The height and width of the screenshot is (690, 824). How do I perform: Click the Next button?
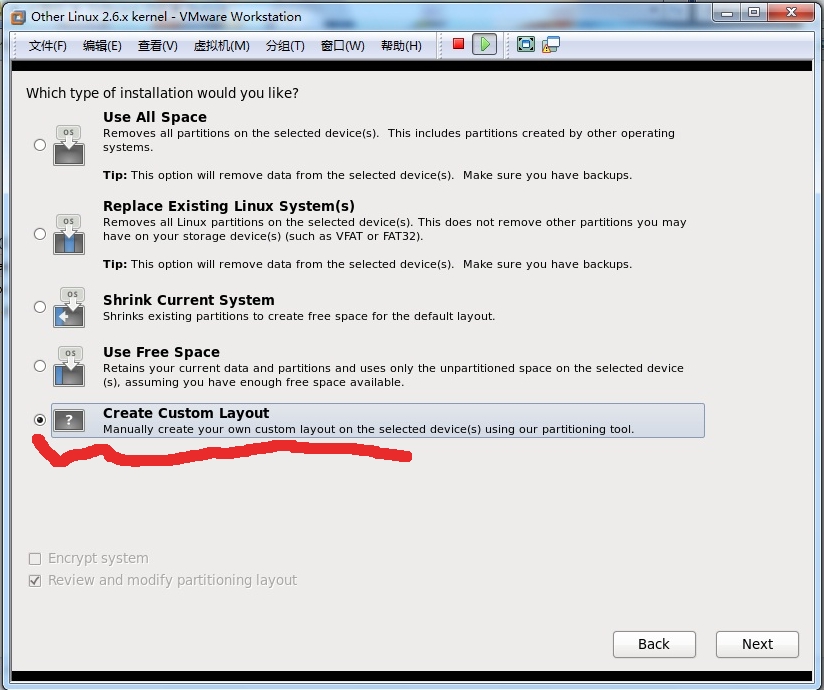click(x=757, y=644)
